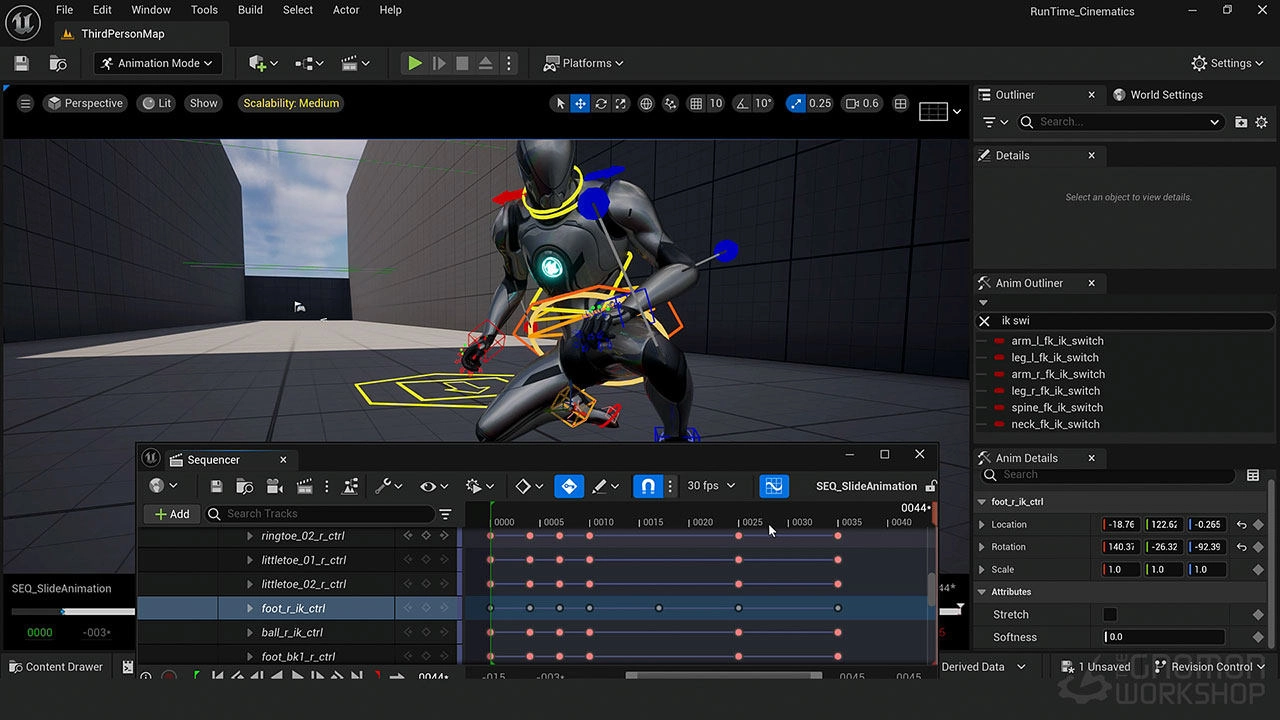This screenshot has height=720, width=1280.
Task: Save the current sequence with the save icon
Action: [215, 486]
